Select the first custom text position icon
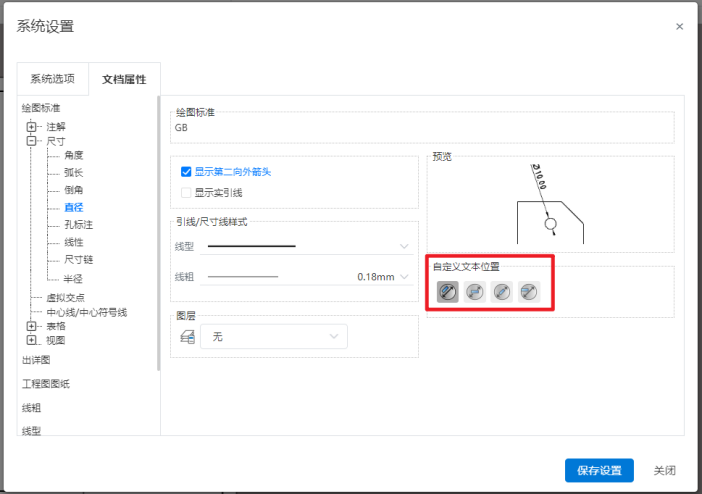702x494 pixels. [448, 292]
